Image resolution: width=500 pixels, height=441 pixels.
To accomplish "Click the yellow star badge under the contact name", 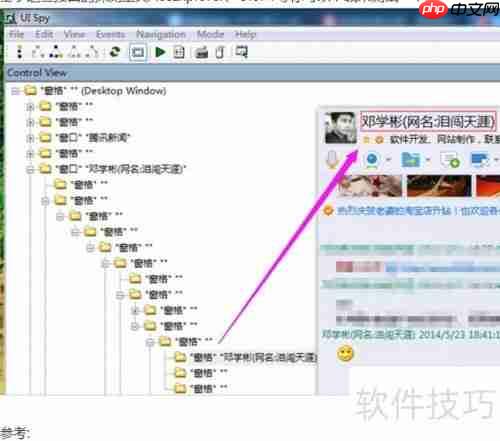I will (x=366, y=140).
